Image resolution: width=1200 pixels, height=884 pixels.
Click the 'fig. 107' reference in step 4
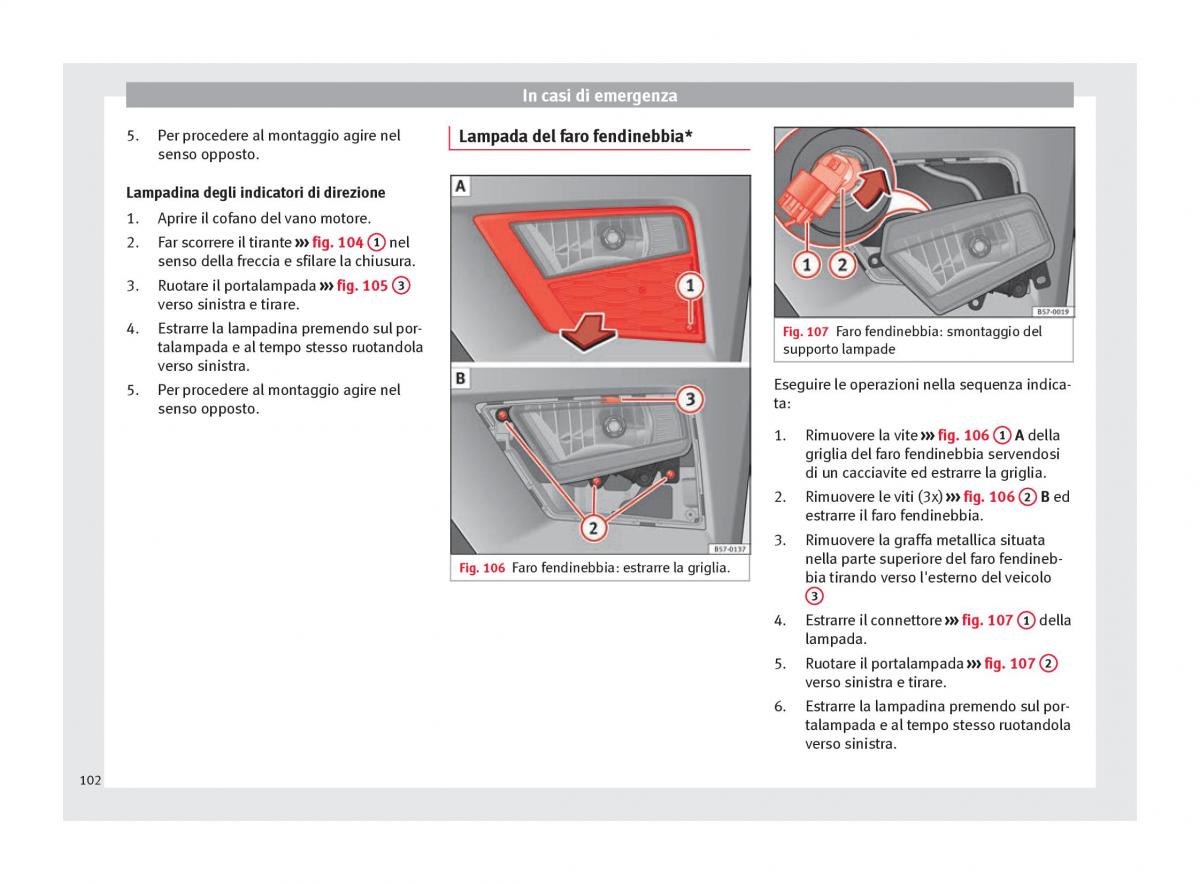[x=987, y=620]
